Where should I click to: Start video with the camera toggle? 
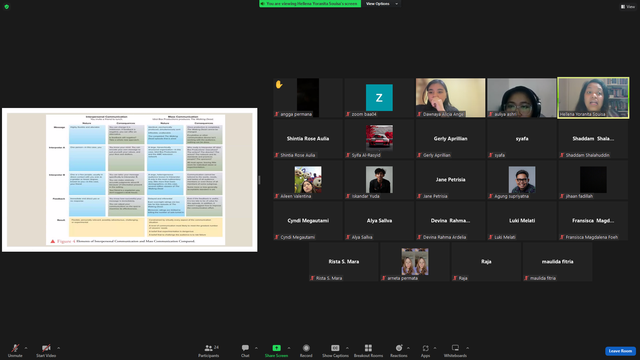pos(46,351)
